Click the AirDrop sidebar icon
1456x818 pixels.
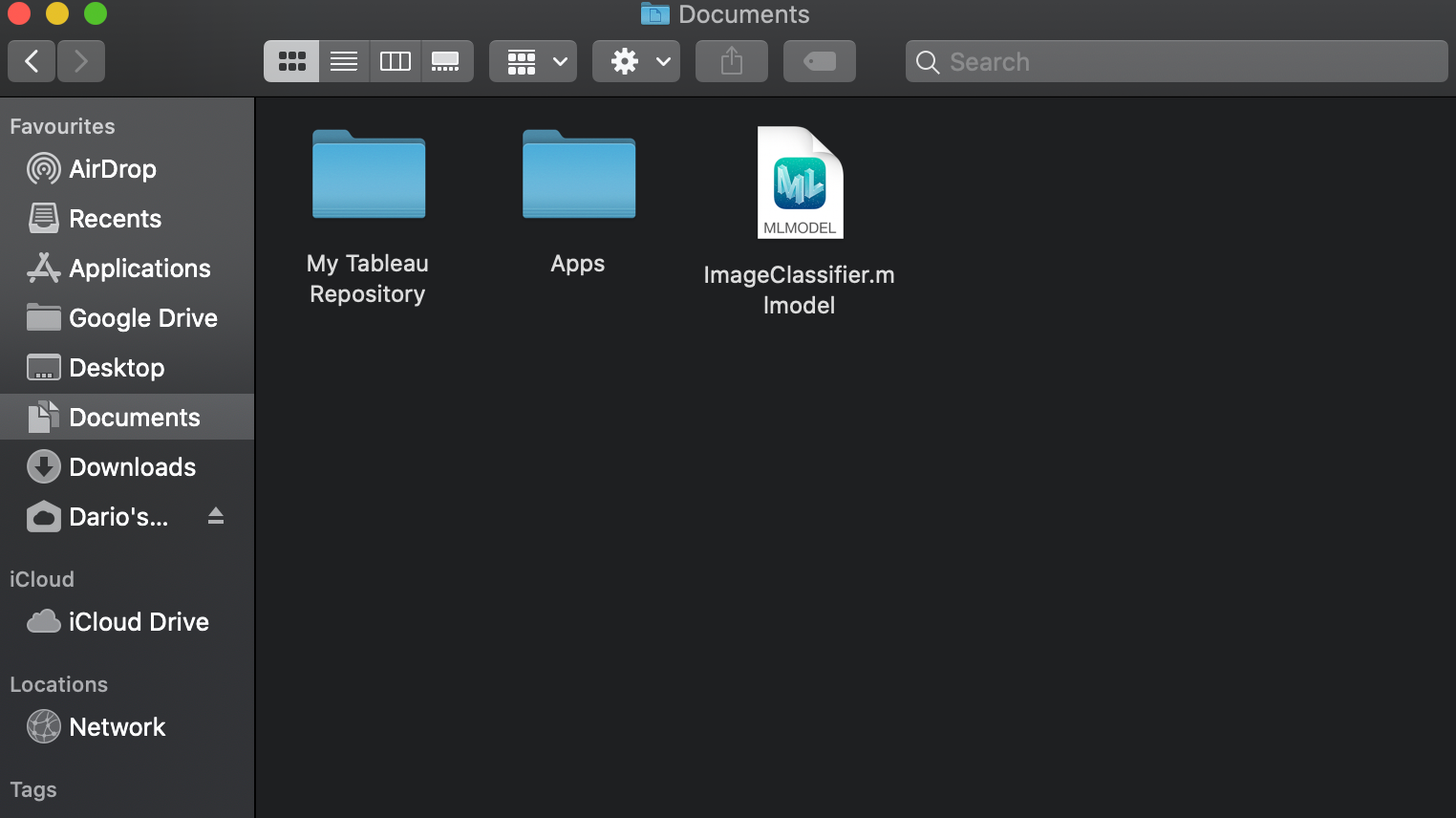coord(44,169)
